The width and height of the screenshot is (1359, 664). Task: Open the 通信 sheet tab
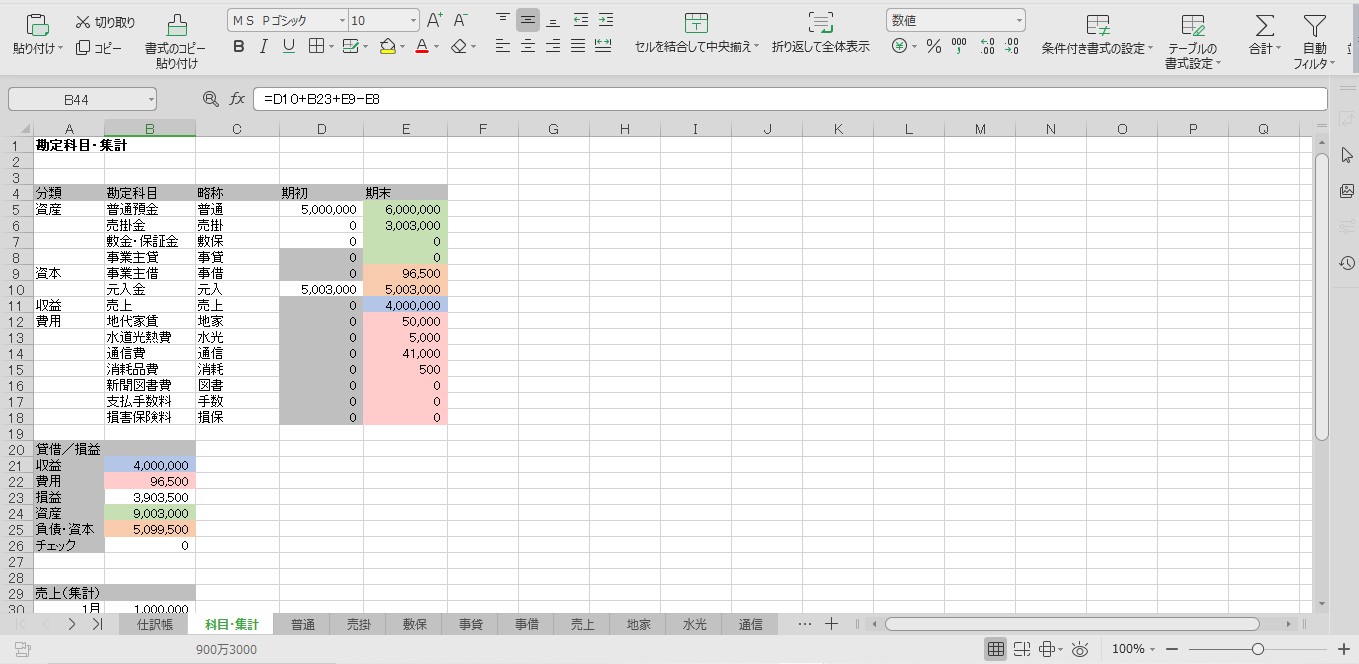[751, 624]
